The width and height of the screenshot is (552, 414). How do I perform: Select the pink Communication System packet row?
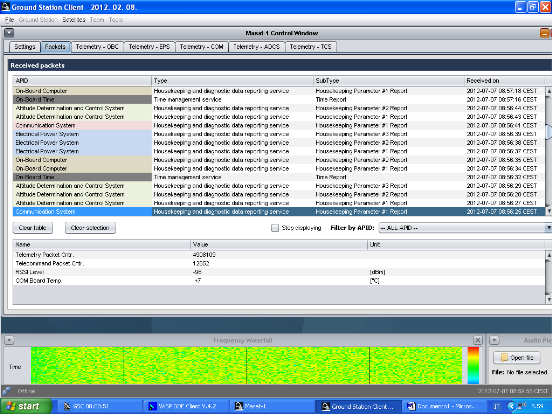click(279, 125)
